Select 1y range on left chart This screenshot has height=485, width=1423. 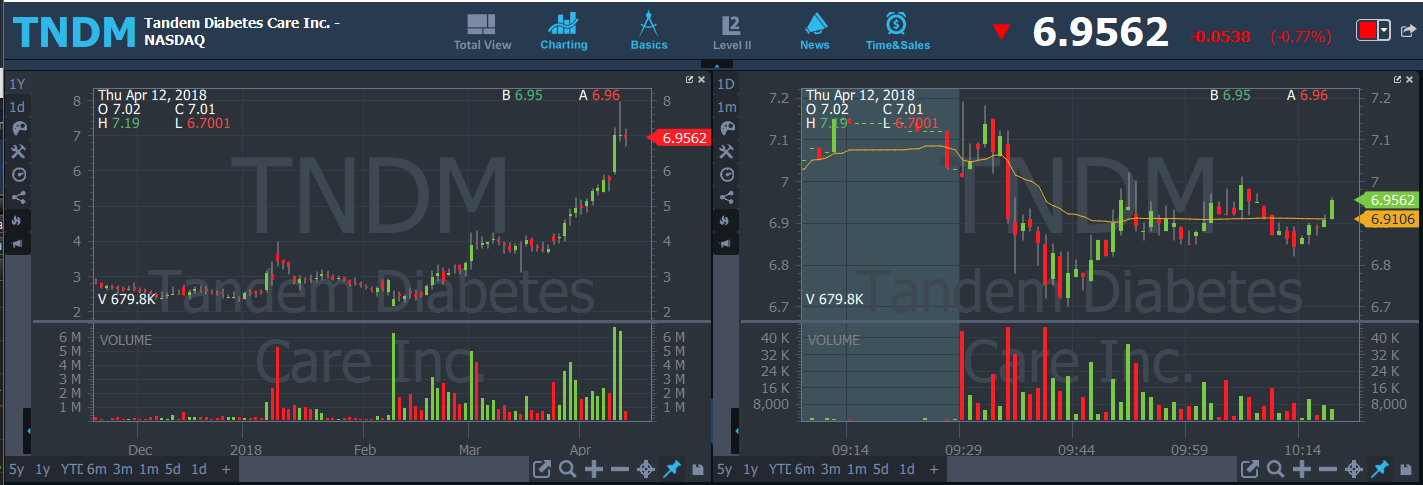pyautogui.click(x=42, y=469)
